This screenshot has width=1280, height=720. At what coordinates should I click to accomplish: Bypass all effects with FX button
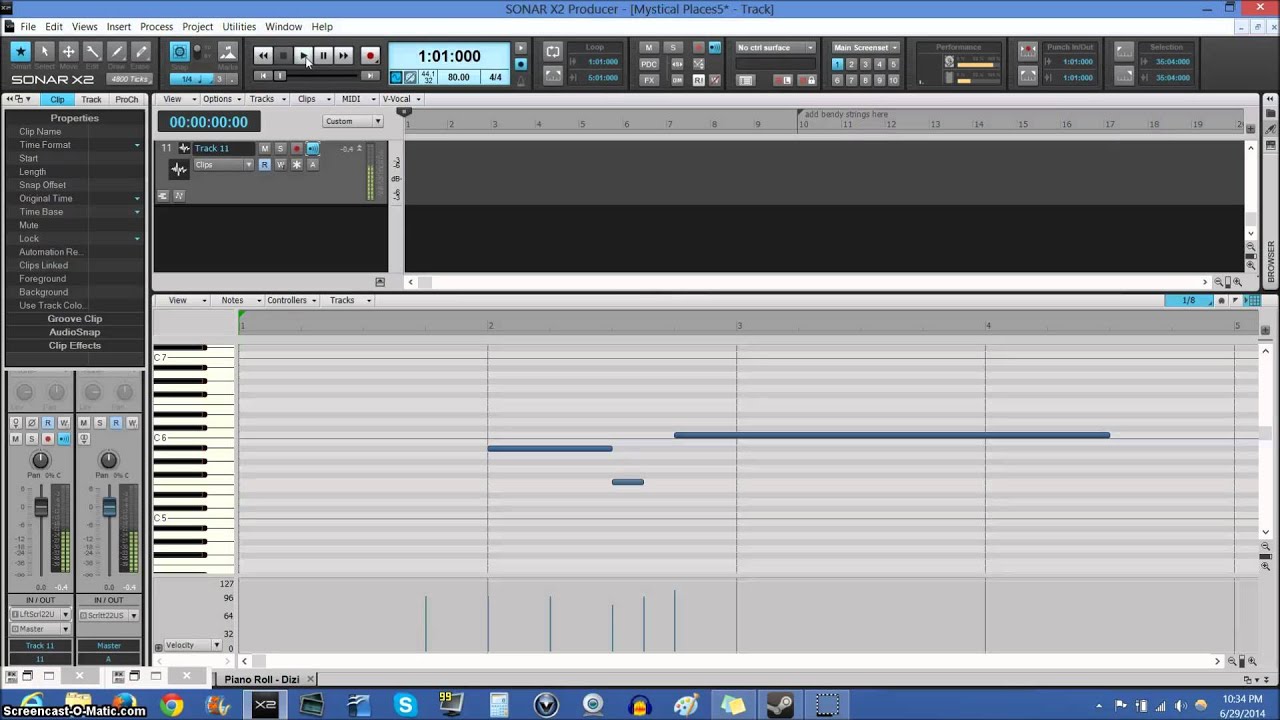coord(649,80)
